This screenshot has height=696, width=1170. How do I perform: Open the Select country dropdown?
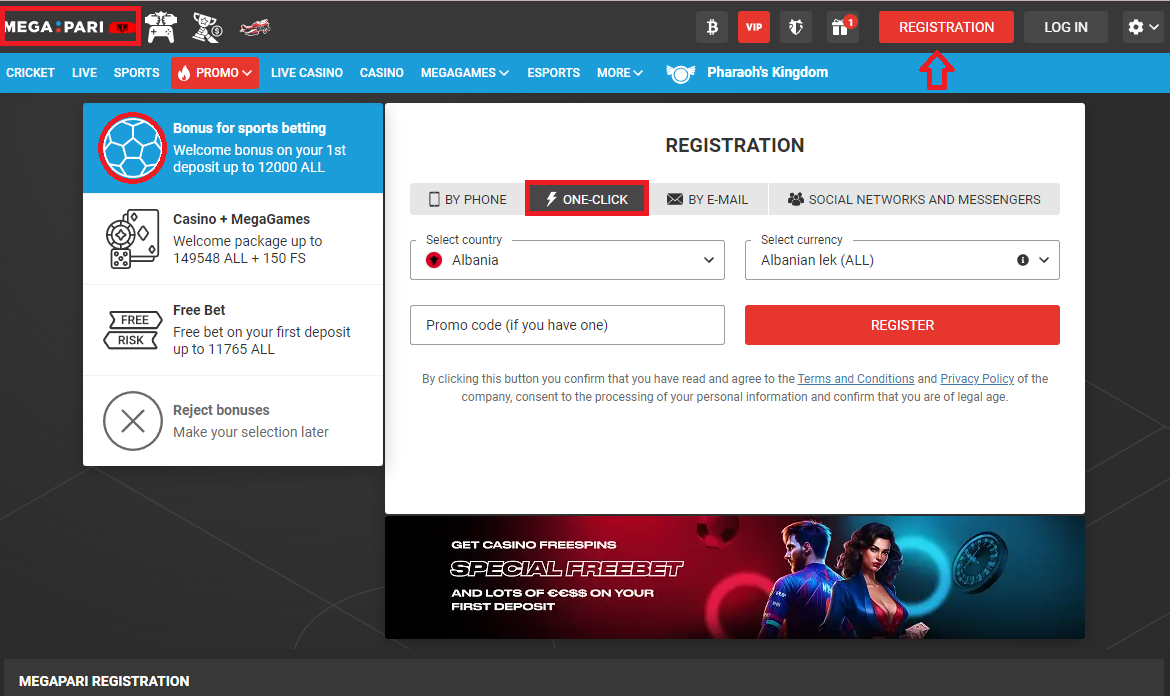(x=567, y=260)
